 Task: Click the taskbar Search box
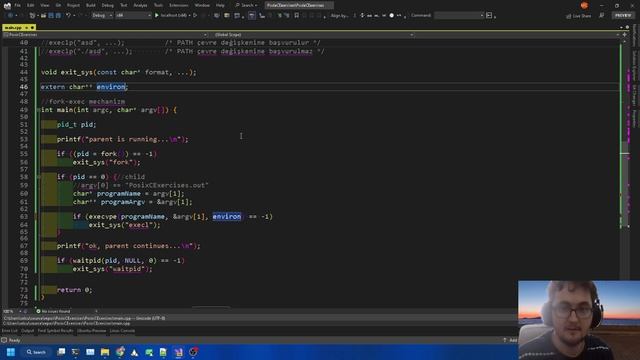pyautogui.click(x=36, y=352)
